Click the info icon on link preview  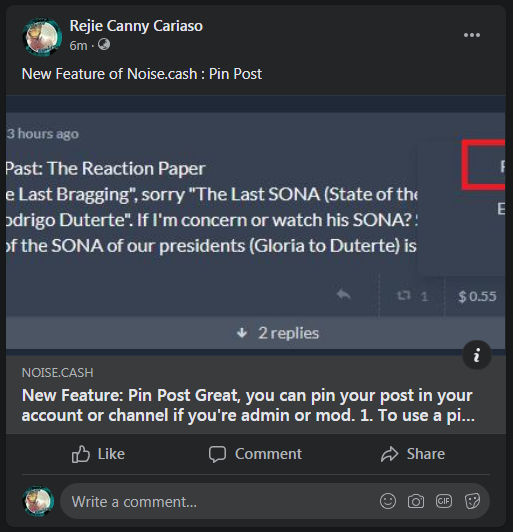pyautogui.click(x=477, y=355)
